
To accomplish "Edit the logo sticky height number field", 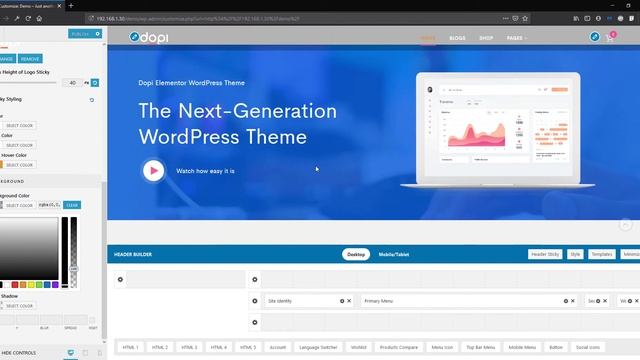I will tap(72, 83).
